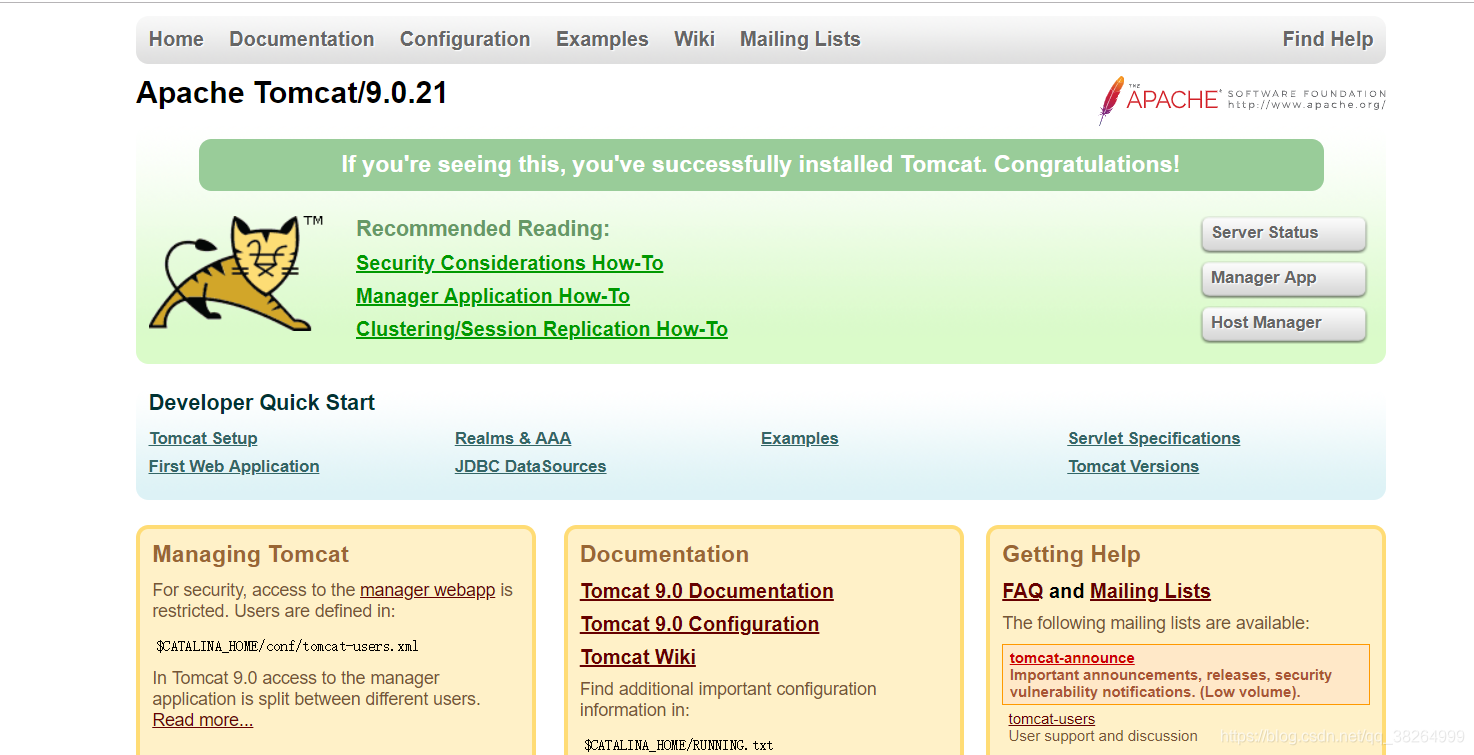Open the Apache Software Foundation logo link
The image size is (1474, 755).
click(1242, 100)
